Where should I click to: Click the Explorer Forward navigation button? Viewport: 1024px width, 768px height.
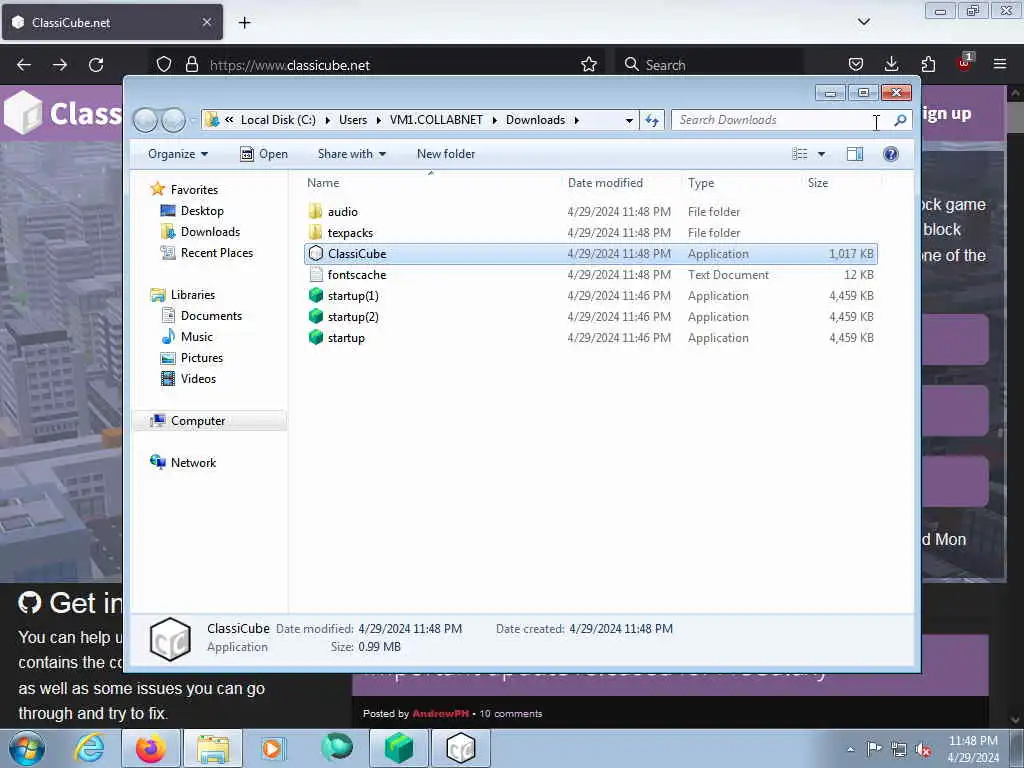[173, 120]
